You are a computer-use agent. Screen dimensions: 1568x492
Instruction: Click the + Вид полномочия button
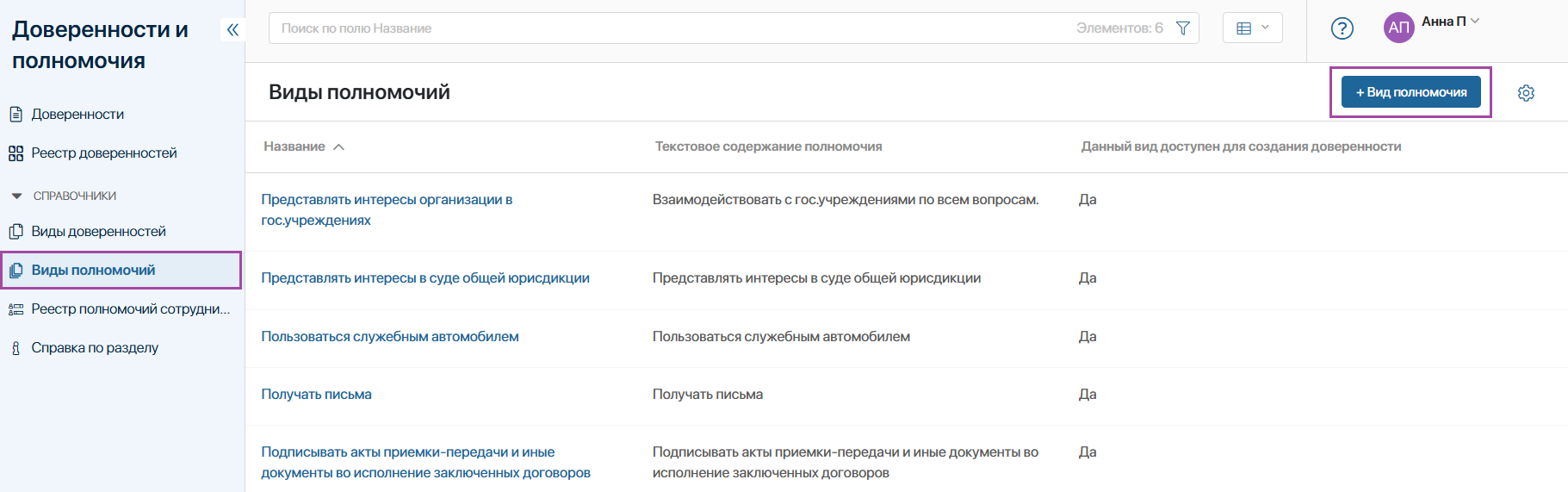[x=1410, y=92]
